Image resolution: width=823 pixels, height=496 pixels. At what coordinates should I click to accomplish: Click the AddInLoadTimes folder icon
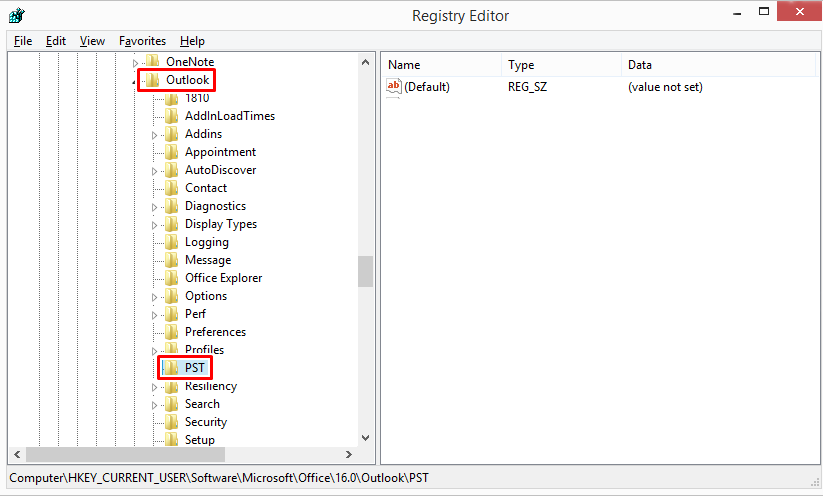click(172, 115)
